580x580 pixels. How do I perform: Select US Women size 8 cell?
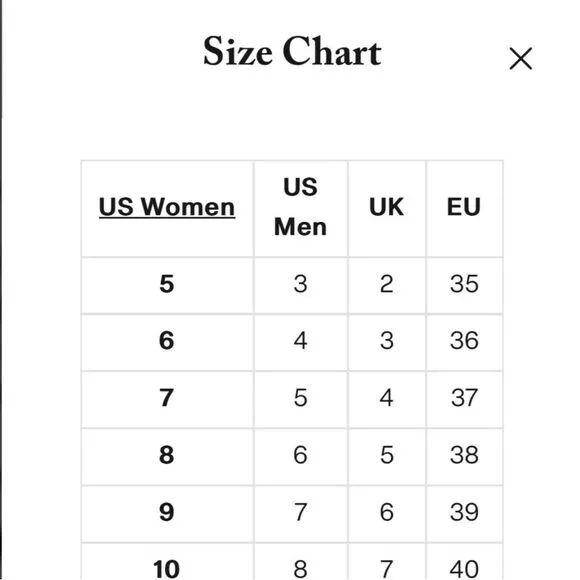tap(167, 455)
